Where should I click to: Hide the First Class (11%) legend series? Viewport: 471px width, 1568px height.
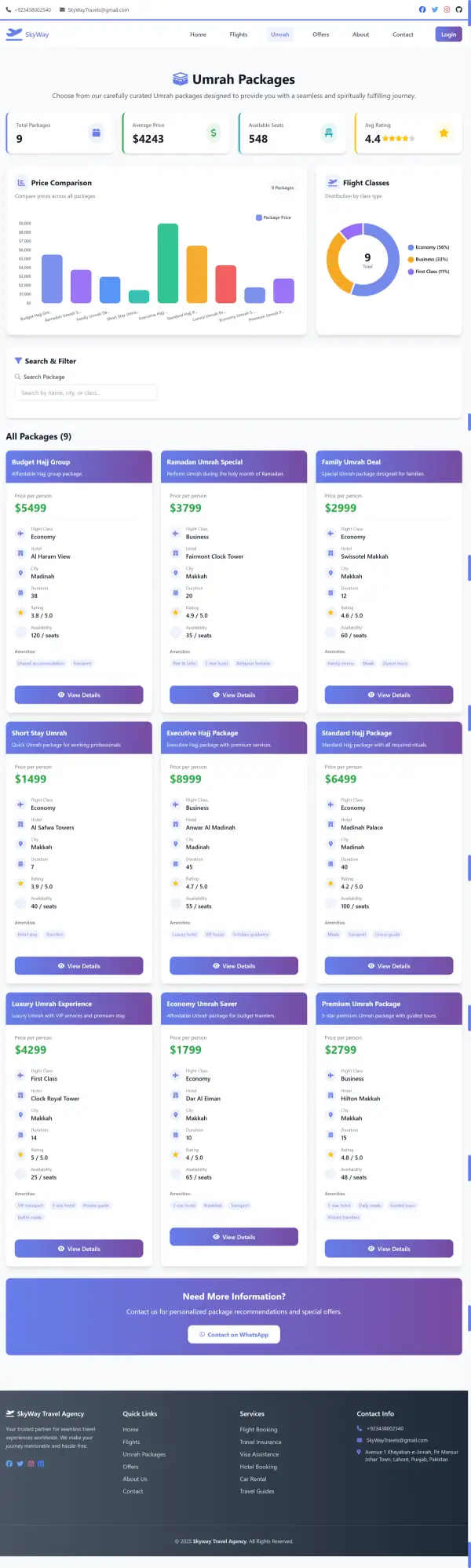pyautogui.click(x=429, y=272)
